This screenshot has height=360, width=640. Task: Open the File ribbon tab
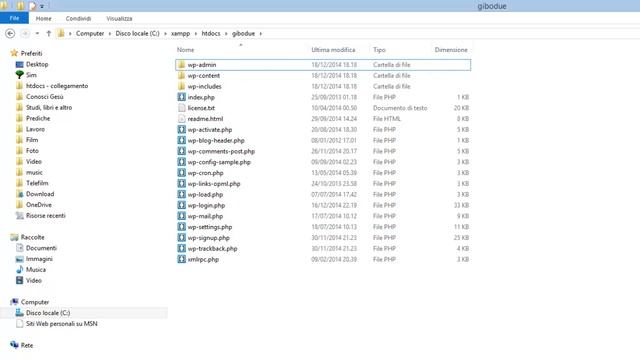(x=14, y=18)
